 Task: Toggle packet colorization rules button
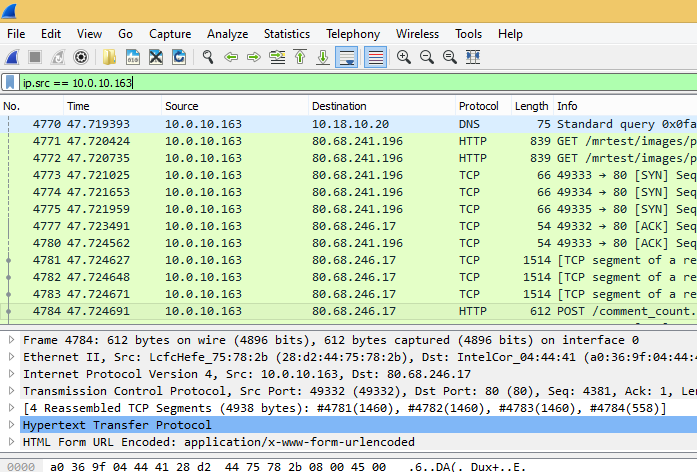click(x=375, y=57)
